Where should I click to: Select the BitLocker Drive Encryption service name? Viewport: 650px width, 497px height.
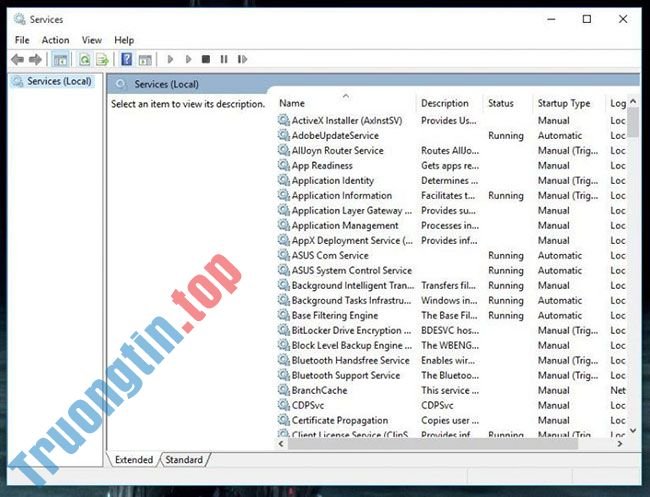351,330
